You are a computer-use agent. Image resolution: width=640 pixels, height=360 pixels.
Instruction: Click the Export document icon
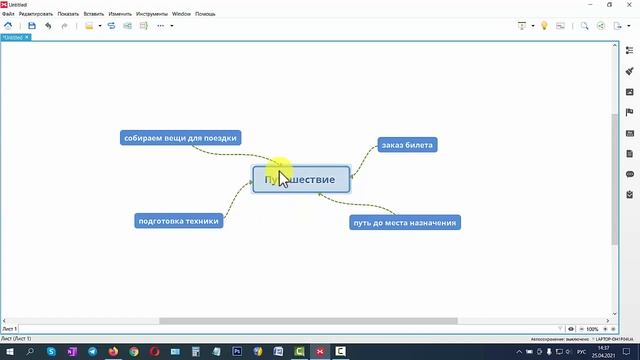[x=618, y=26]
